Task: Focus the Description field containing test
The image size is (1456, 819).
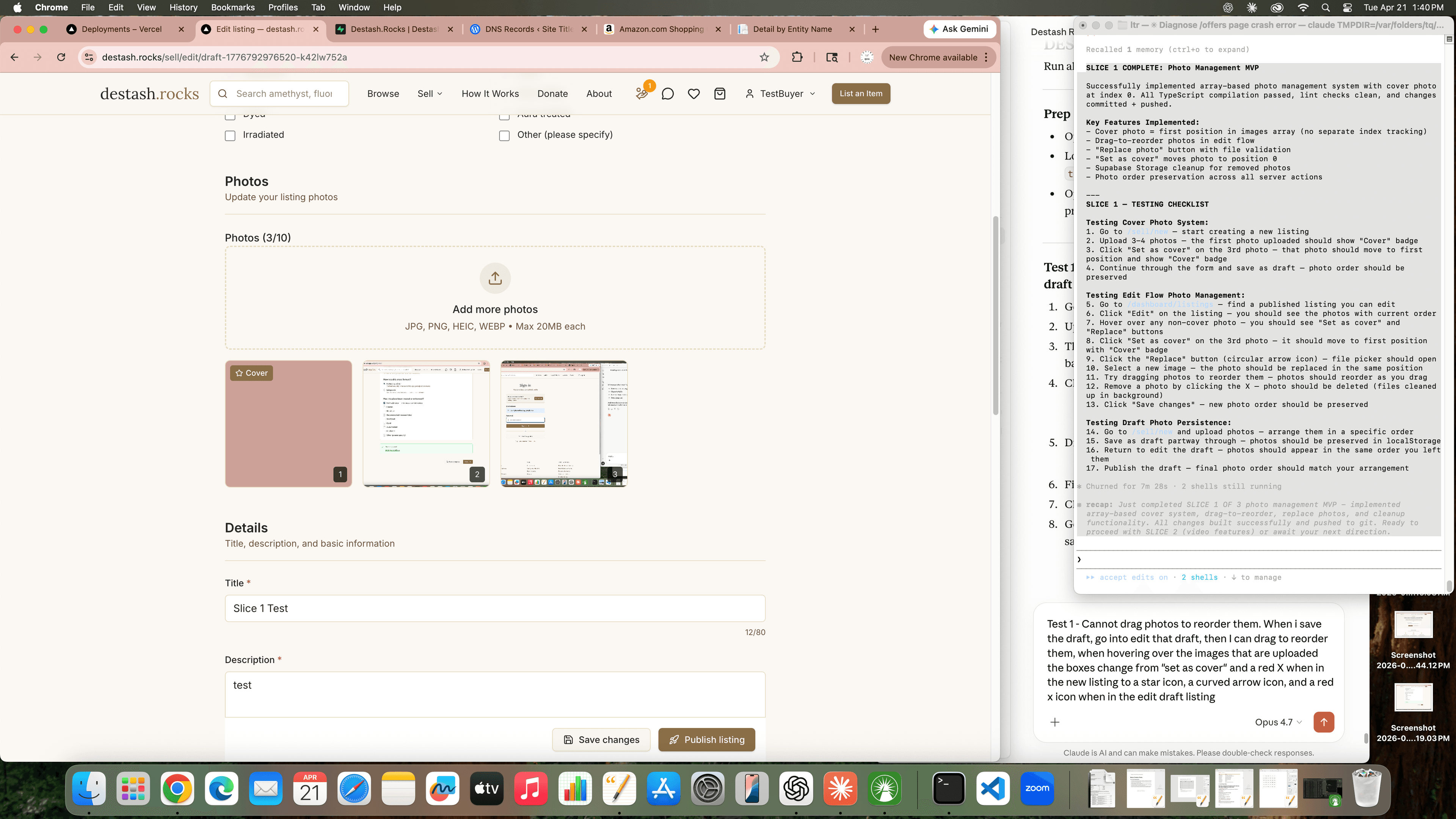Action: pos(495,695)
